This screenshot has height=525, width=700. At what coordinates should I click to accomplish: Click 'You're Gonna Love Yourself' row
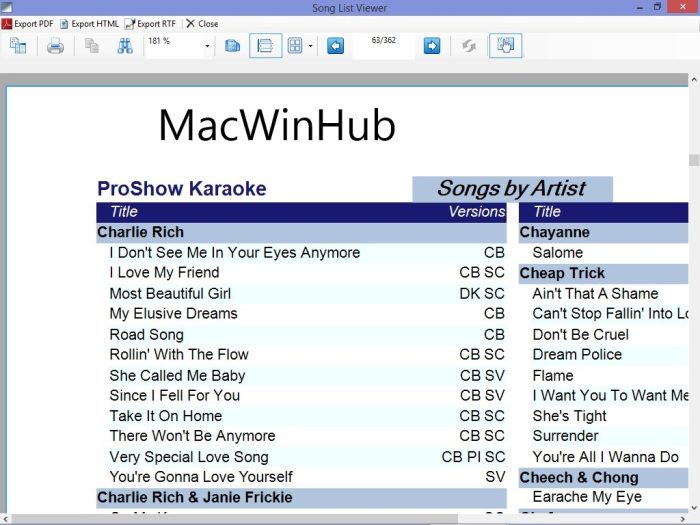click(x=301, y=477)
